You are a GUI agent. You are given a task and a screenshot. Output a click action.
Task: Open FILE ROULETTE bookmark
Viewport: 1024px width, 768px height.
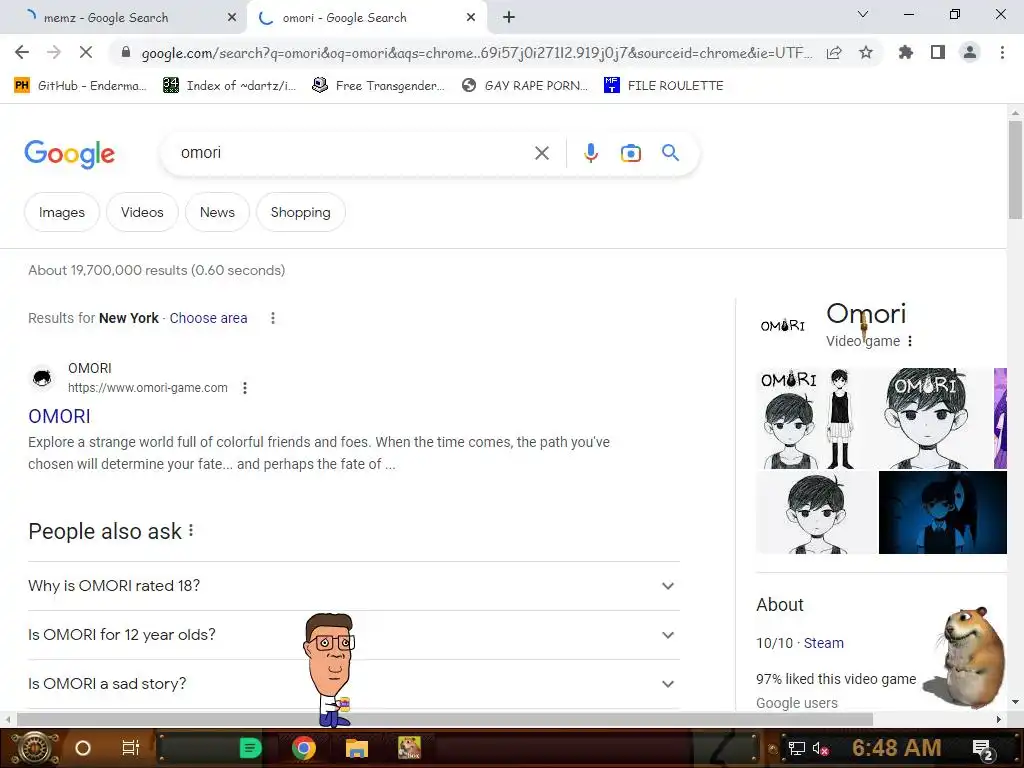click(664, 86)
